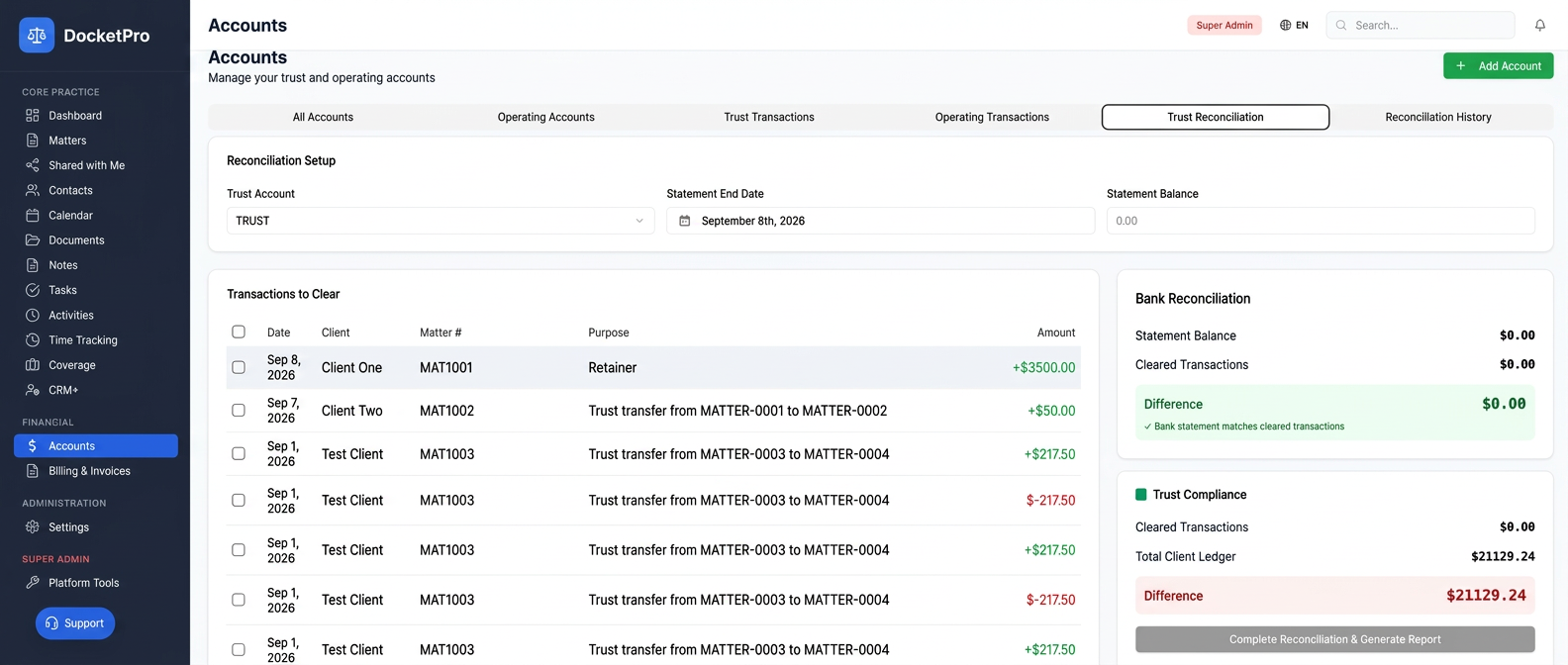
Task: Click the Coverage map icon
Action: (33, 365)
